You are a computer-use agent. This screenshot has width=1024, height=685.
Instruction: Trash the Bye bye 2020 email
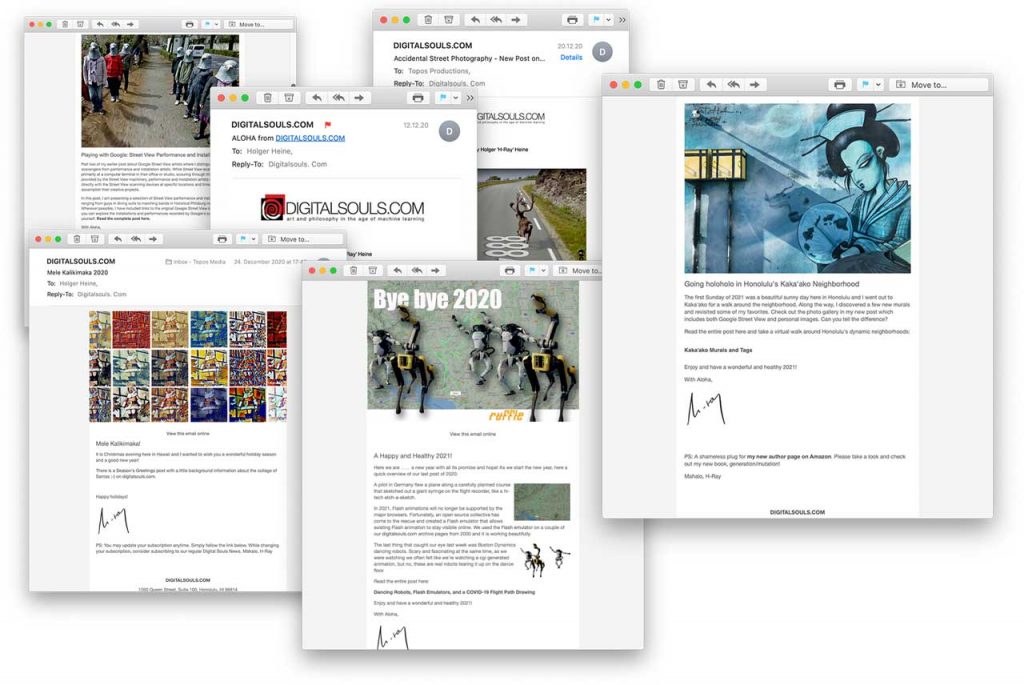click(x=353, y=270)
